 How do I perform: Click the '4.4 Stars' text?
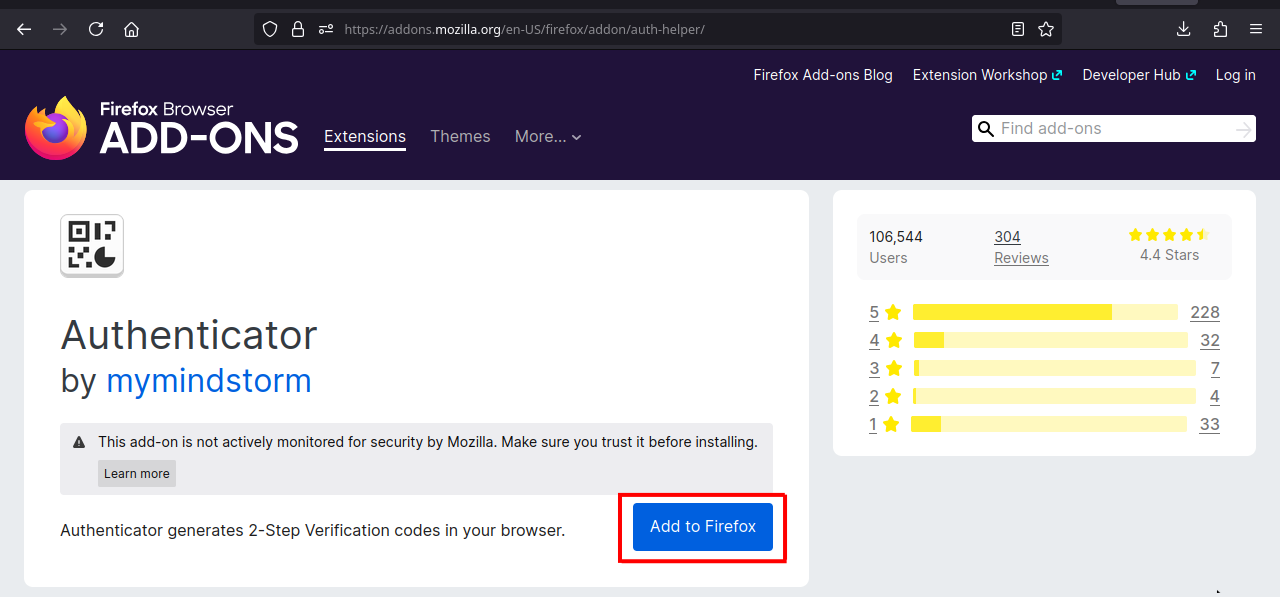point(1169,255)
